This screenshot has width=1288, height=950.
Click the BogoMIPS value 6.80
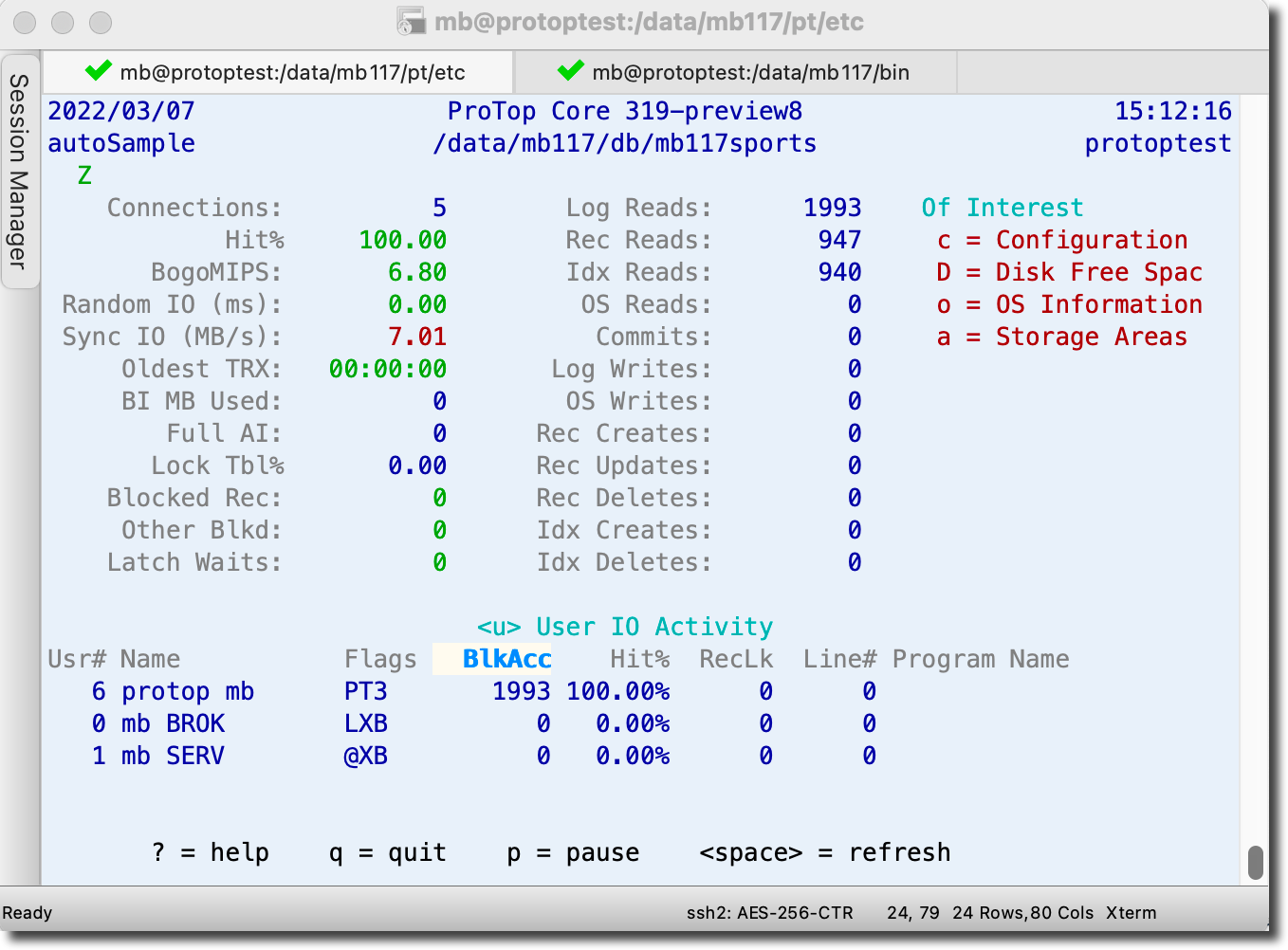coord(417,273)
